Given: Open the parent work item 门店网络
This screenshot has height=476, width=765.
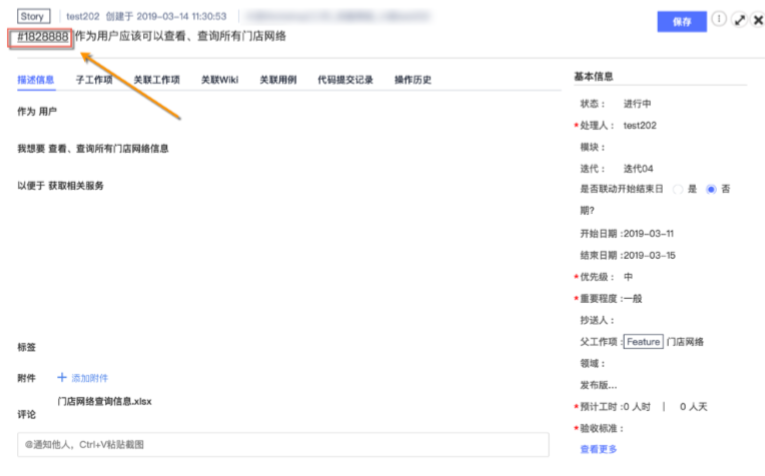Looking at the screenshot, I should coord(685,342).
